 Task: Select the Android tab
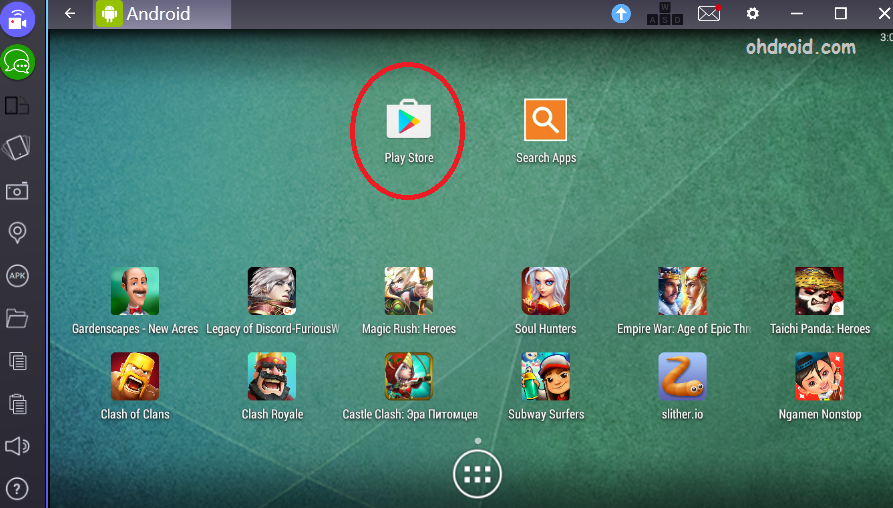click(162, 14)
